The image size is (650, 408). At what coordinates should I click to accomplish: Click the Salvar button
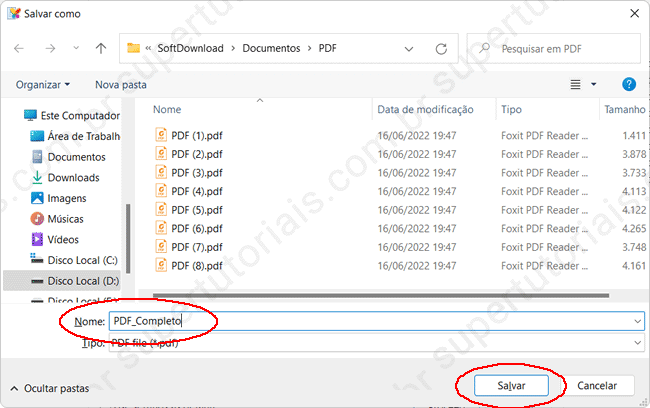click(511, 385)
